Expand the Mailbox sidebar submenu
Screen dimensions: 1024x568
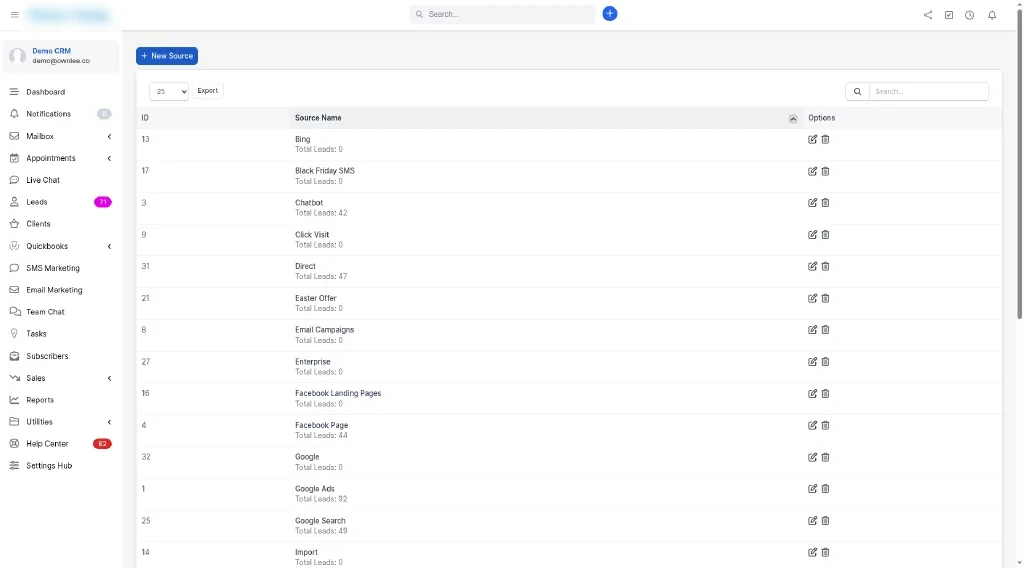109,136
